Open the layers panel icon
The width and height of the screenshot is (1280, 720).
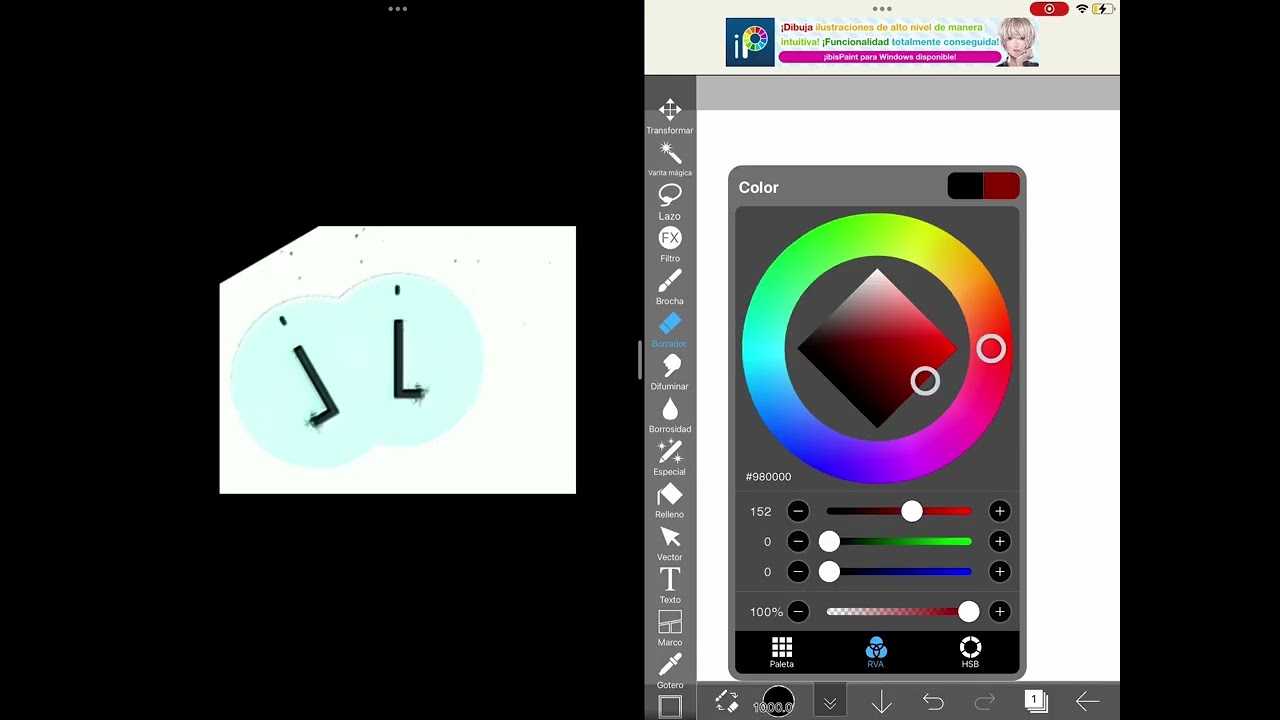coord(1036,702)
